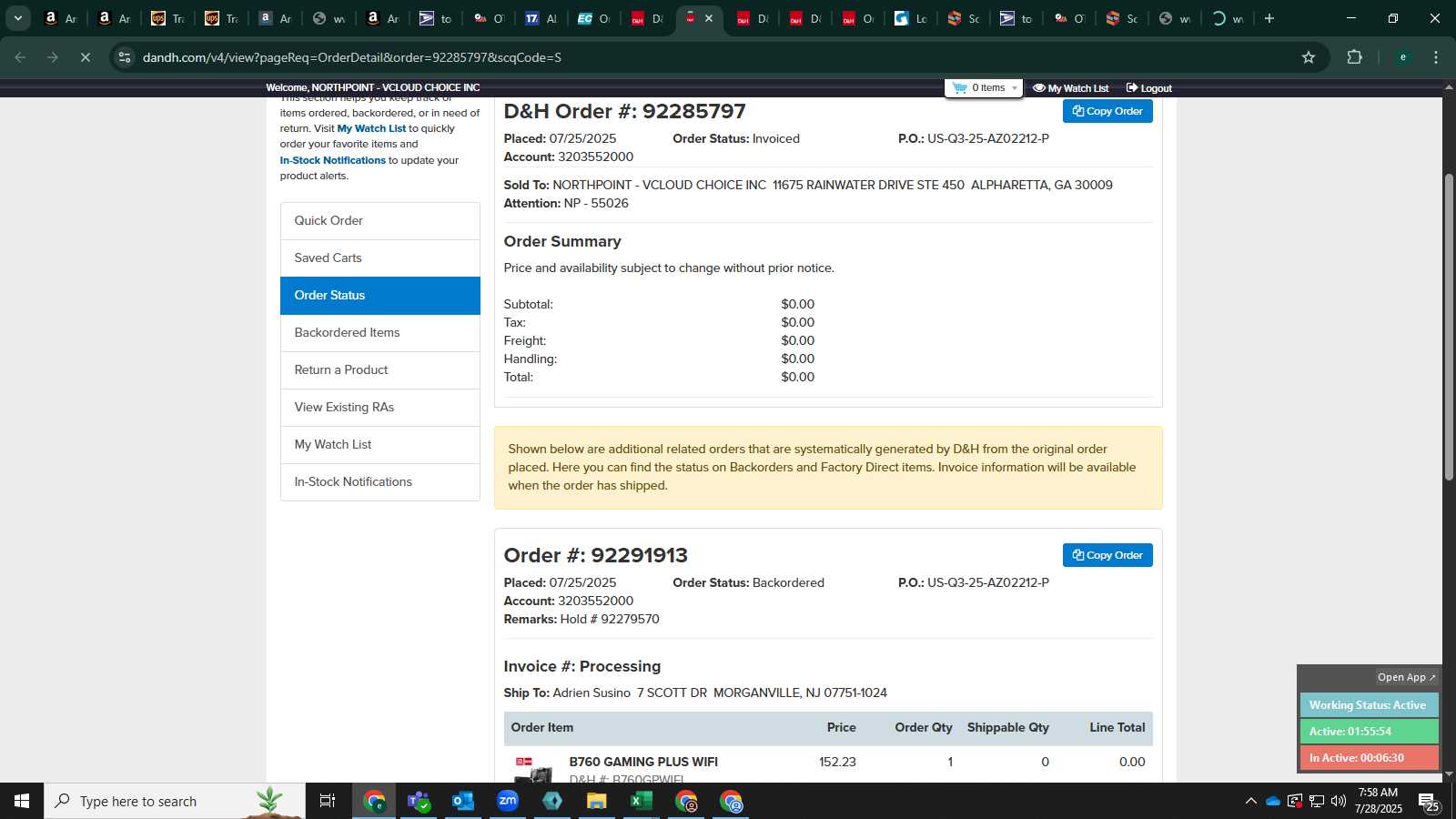1456x819 pixels.
Task: Open the OneDrive tray icon
Action: click(x=1273, y=801)
